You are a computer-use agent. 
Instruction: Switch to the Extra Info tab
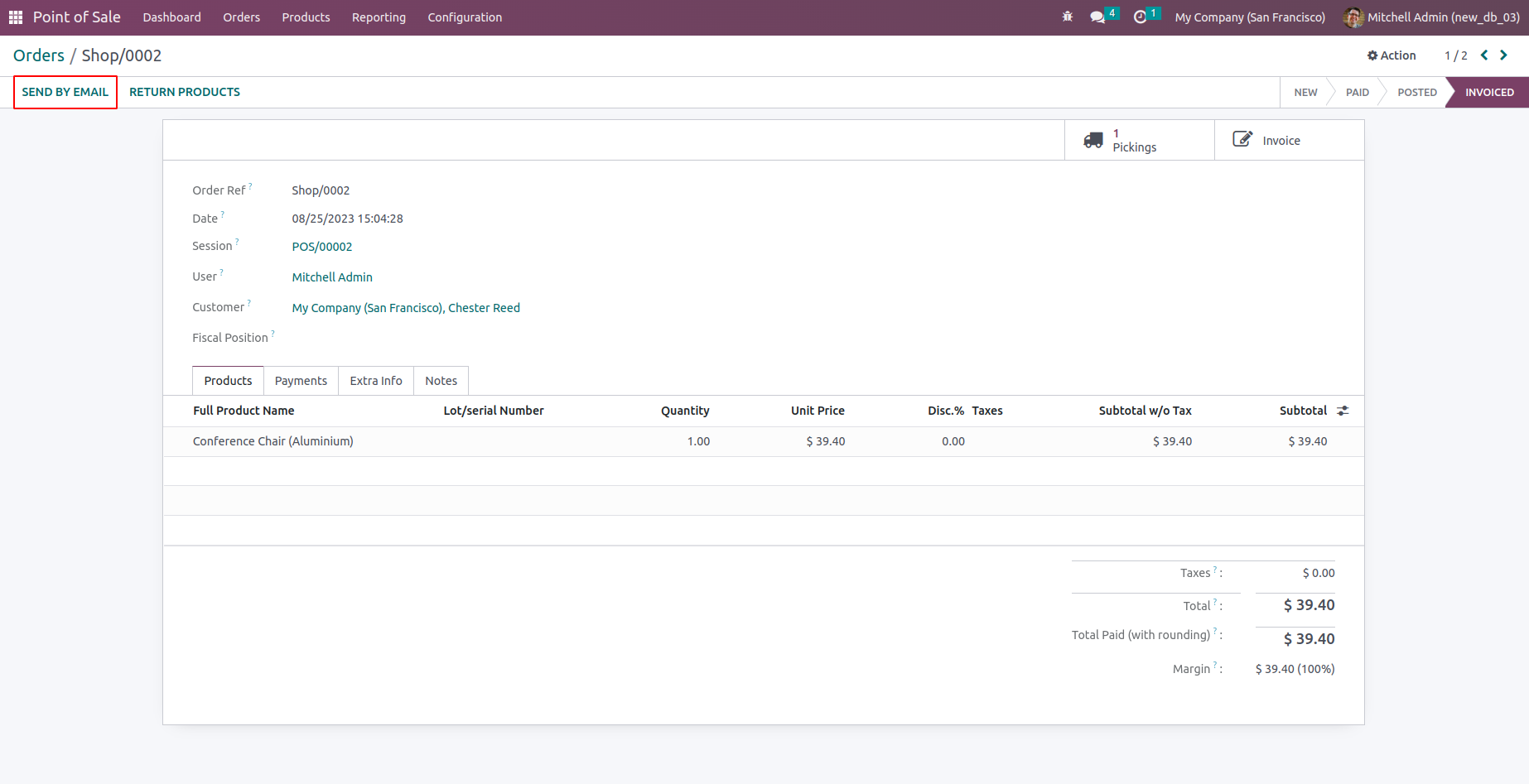[376, 381]
